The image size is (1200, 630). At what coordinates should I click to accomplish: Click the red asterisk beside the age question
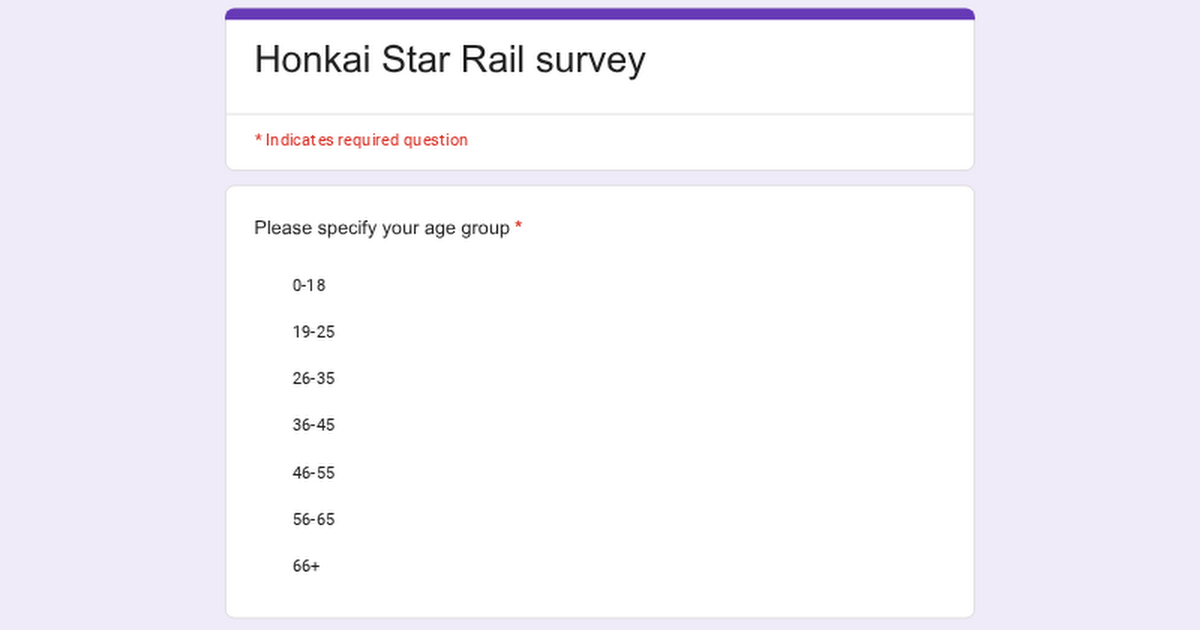click(x=518, y=228)
